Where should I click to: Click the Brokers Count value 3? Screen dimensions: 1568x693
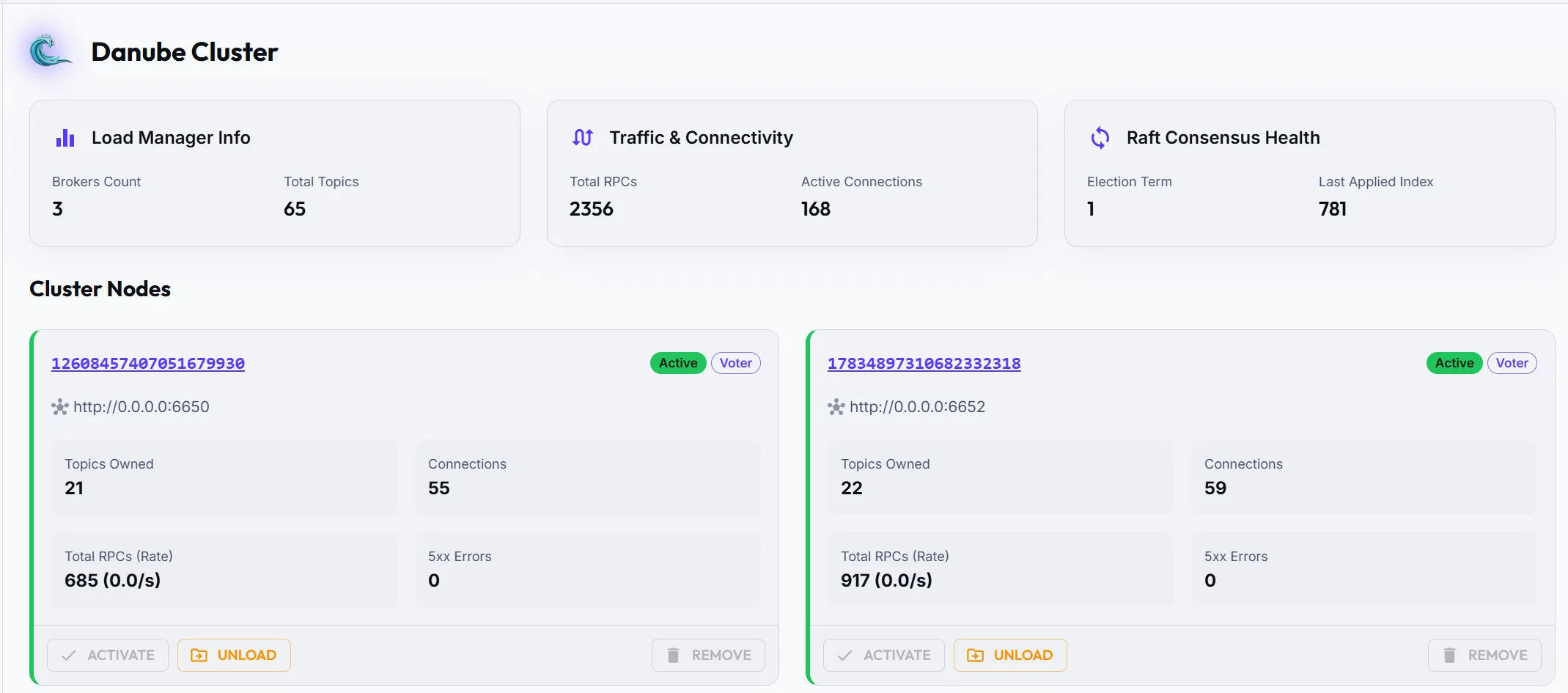tap(58, 209)
